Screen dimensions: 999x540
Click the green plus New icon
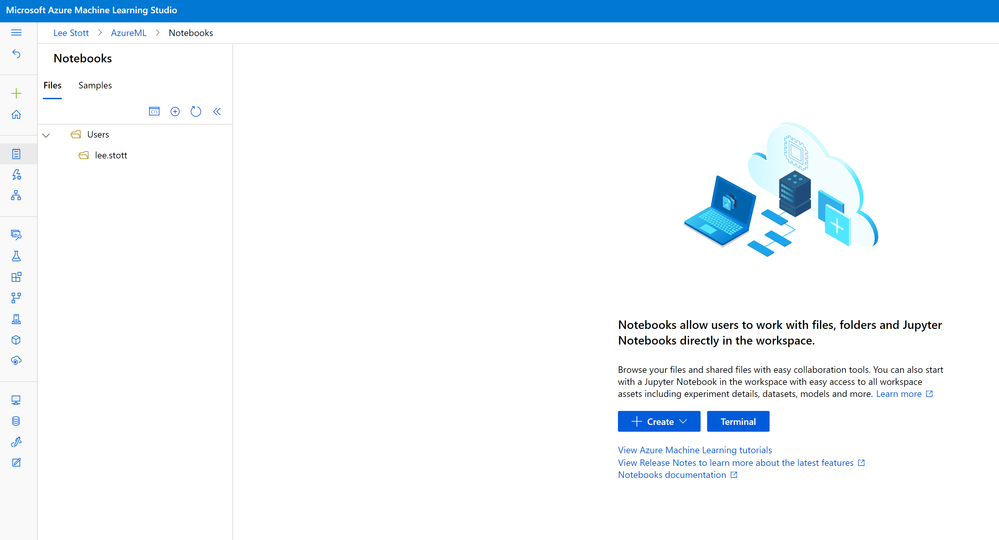pyautogui.click(x=16, y=94)
